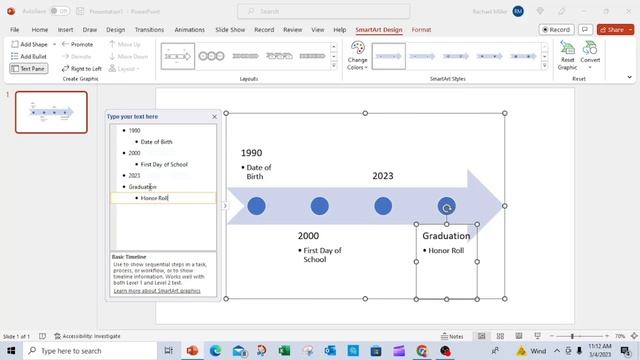This screenshot has width=640, height=360.
Task: Click the Record button at top right
Action: (x=556, y=30)
